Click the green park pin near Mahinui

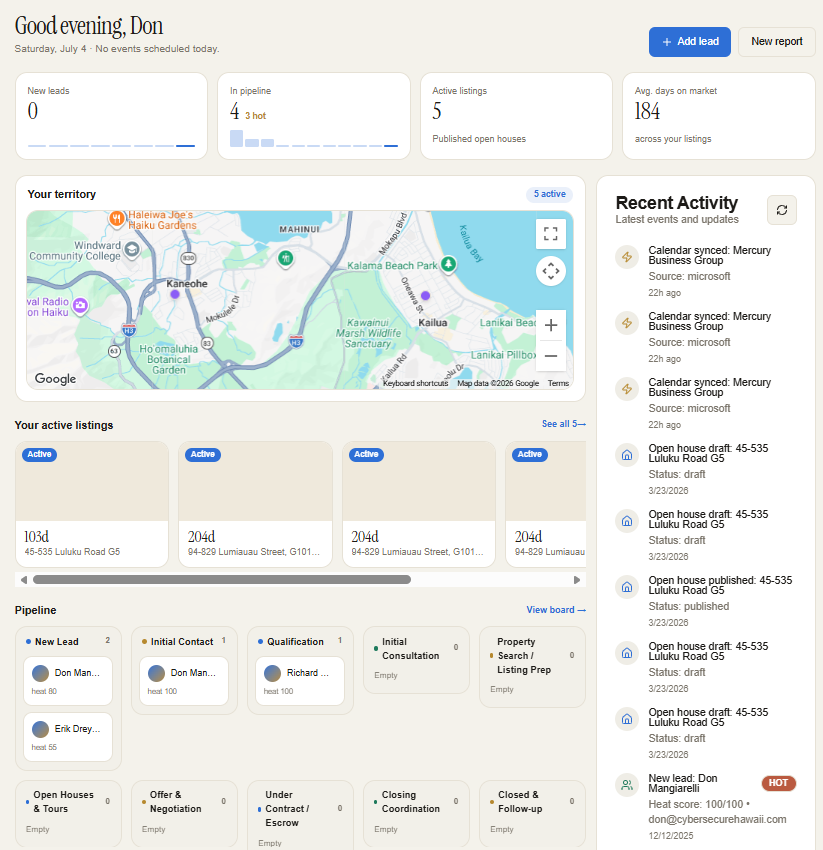pos(286,258)
